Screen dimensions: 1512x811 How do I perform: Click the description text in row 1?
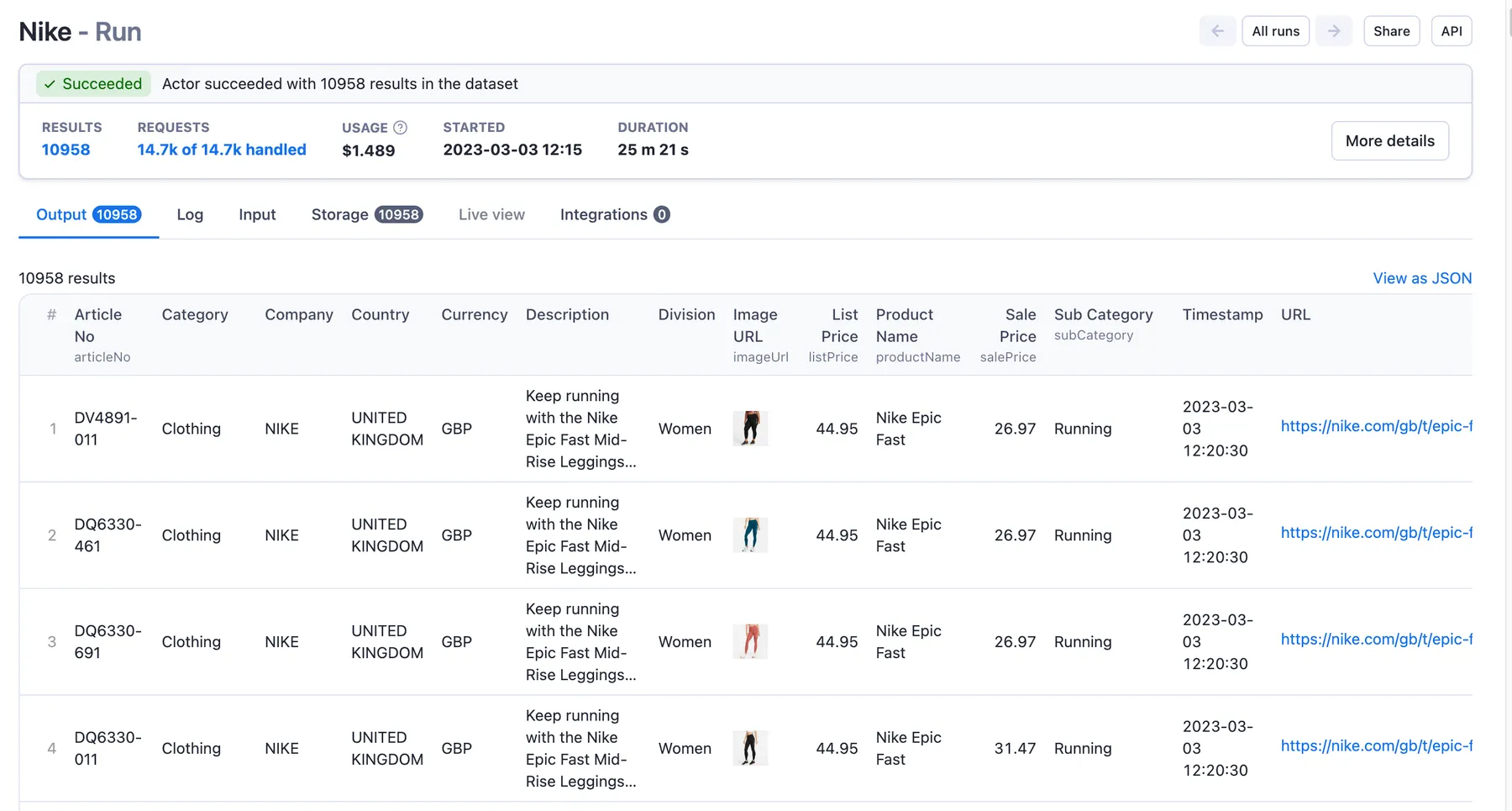tap(581, 429)
